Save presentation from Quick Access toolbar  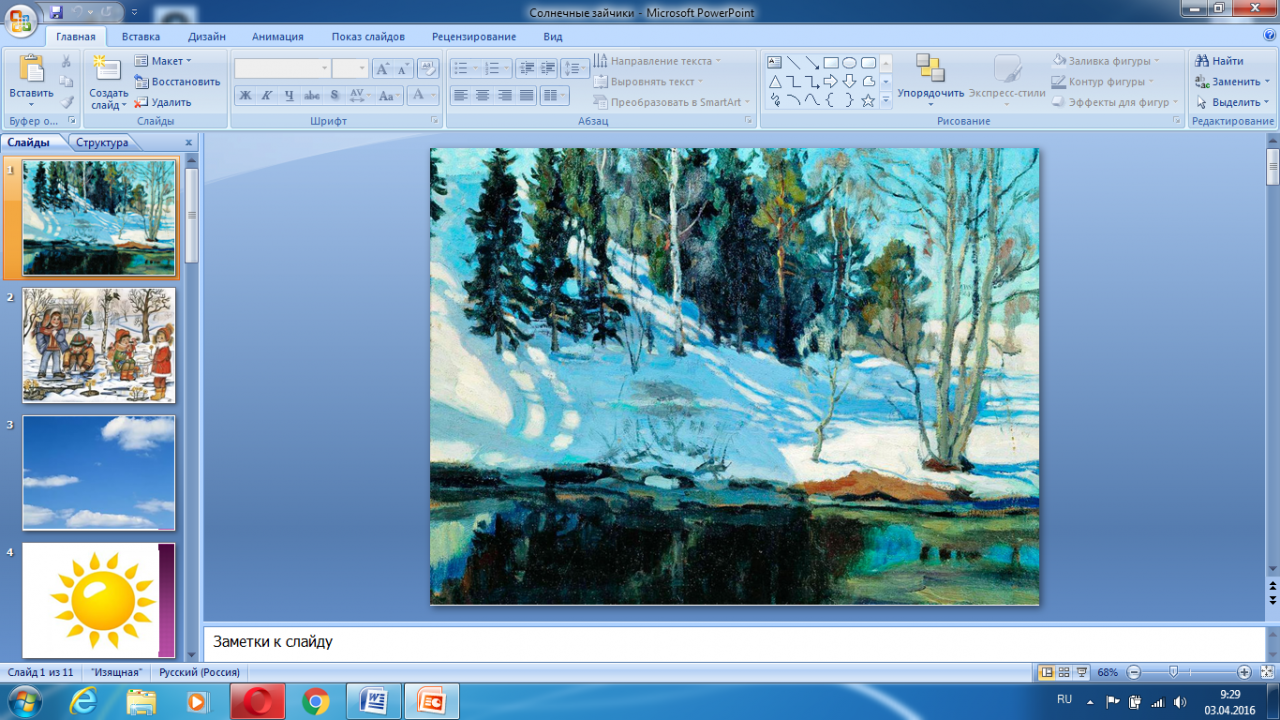pyautogui.click(x=56, y=12)
